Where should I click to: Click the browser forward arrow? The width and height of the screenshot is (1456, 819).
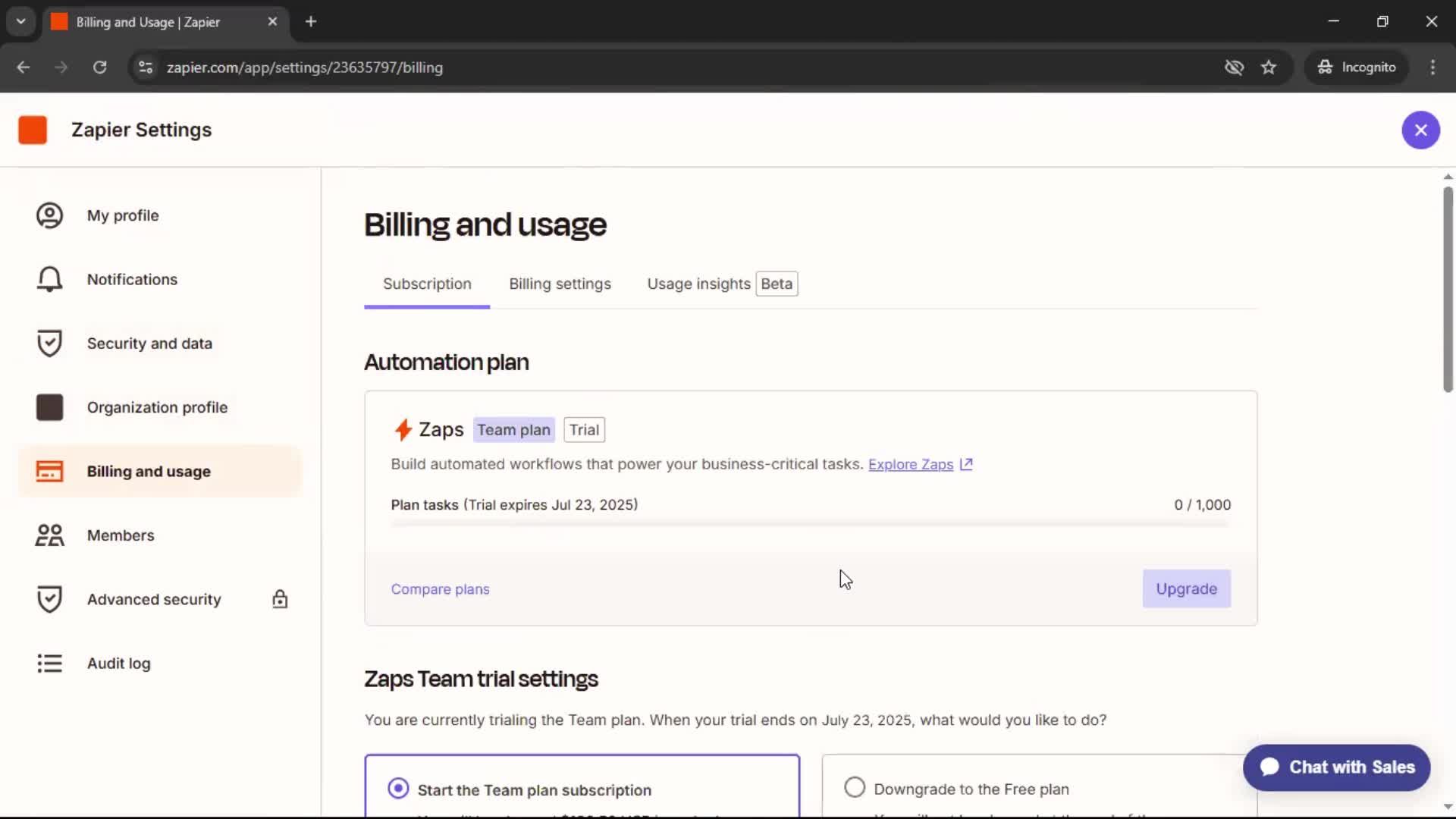[61, 67]
